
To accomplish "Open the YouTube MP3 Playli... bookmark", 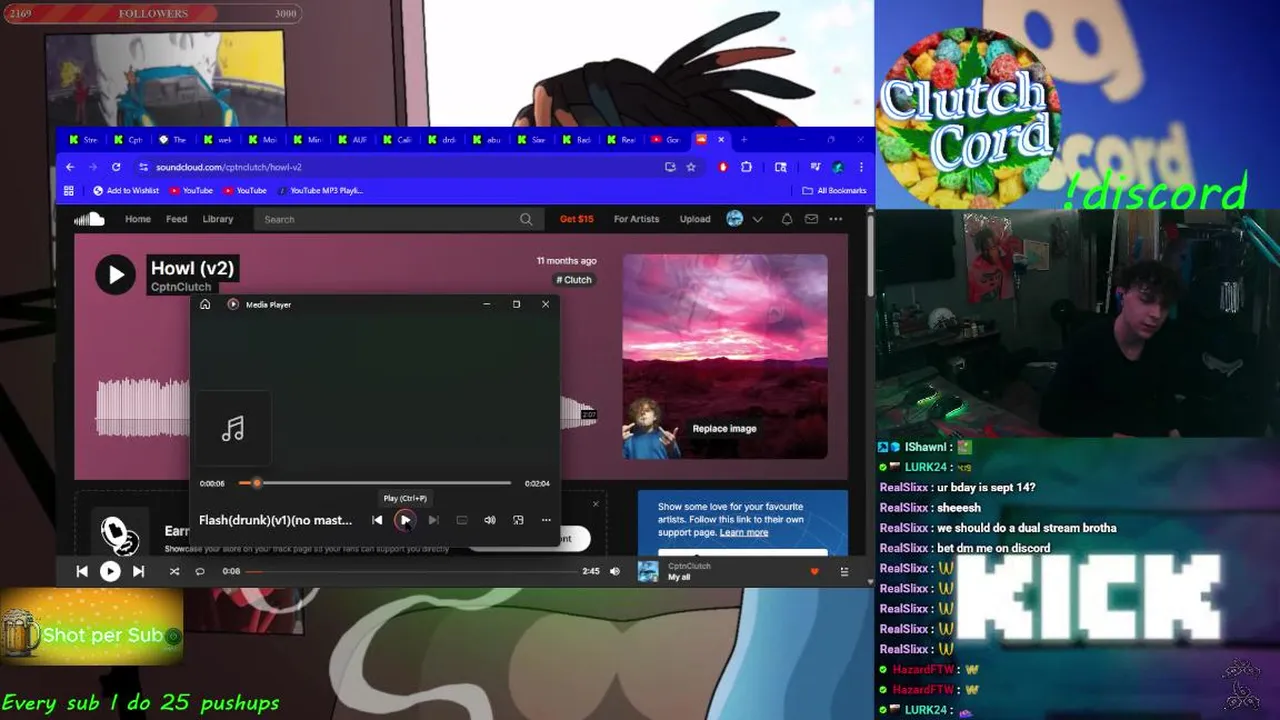I will [x=320, y=190].
